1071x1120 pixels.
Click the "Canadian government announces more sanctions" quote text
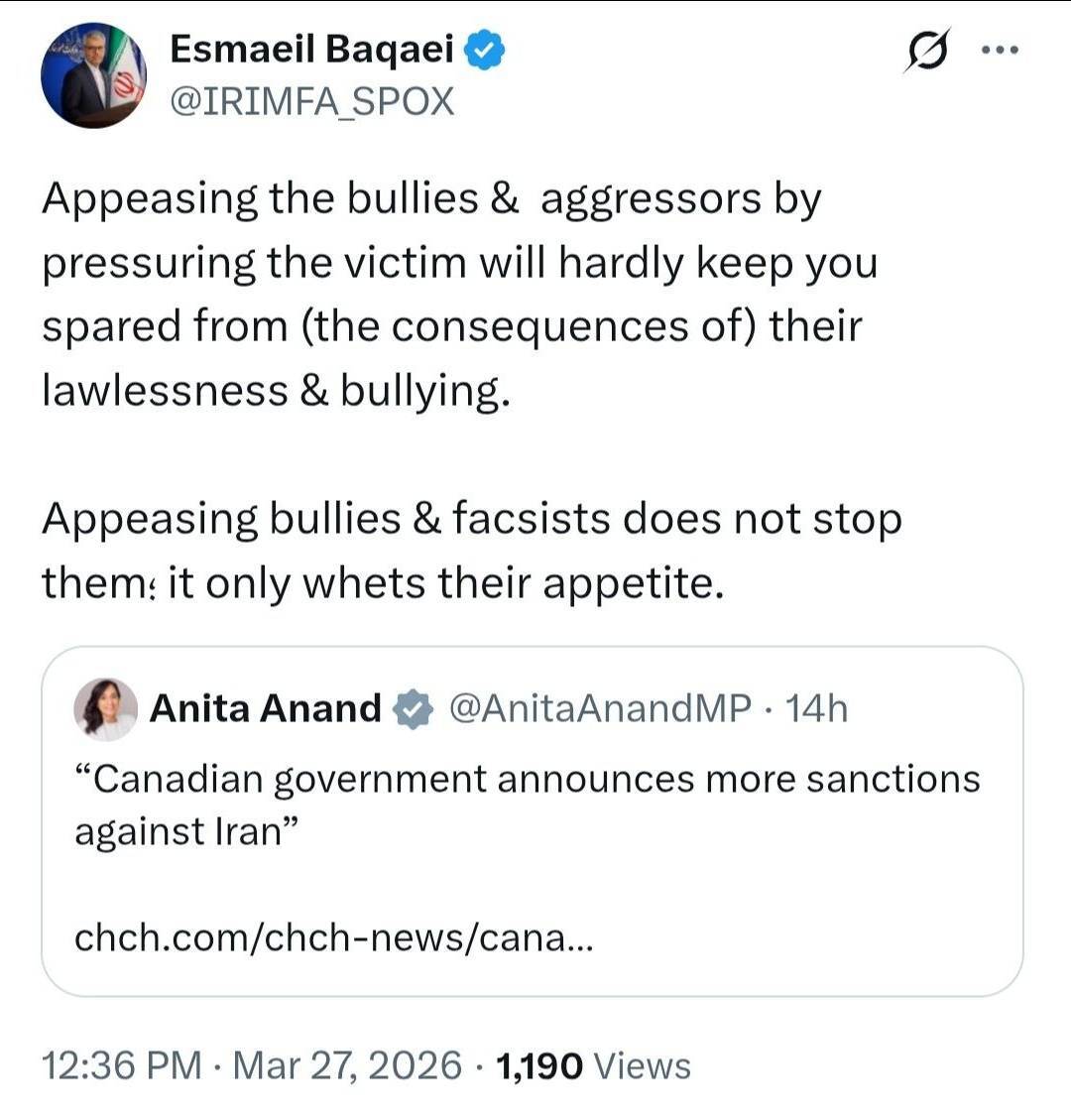pos(527,779)
